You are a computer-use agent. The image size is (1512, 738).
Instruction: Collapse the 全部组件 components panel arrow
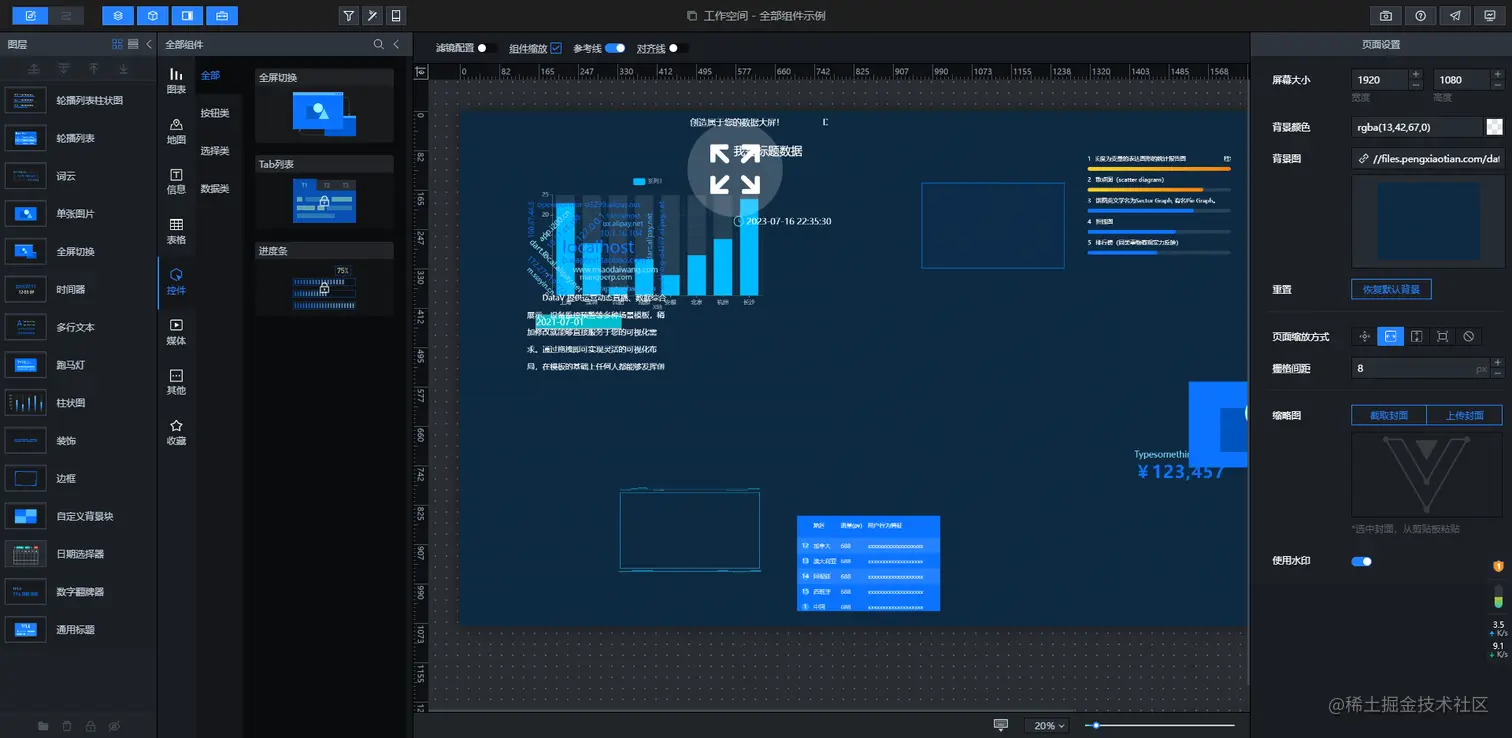click(x=396, y=44)
